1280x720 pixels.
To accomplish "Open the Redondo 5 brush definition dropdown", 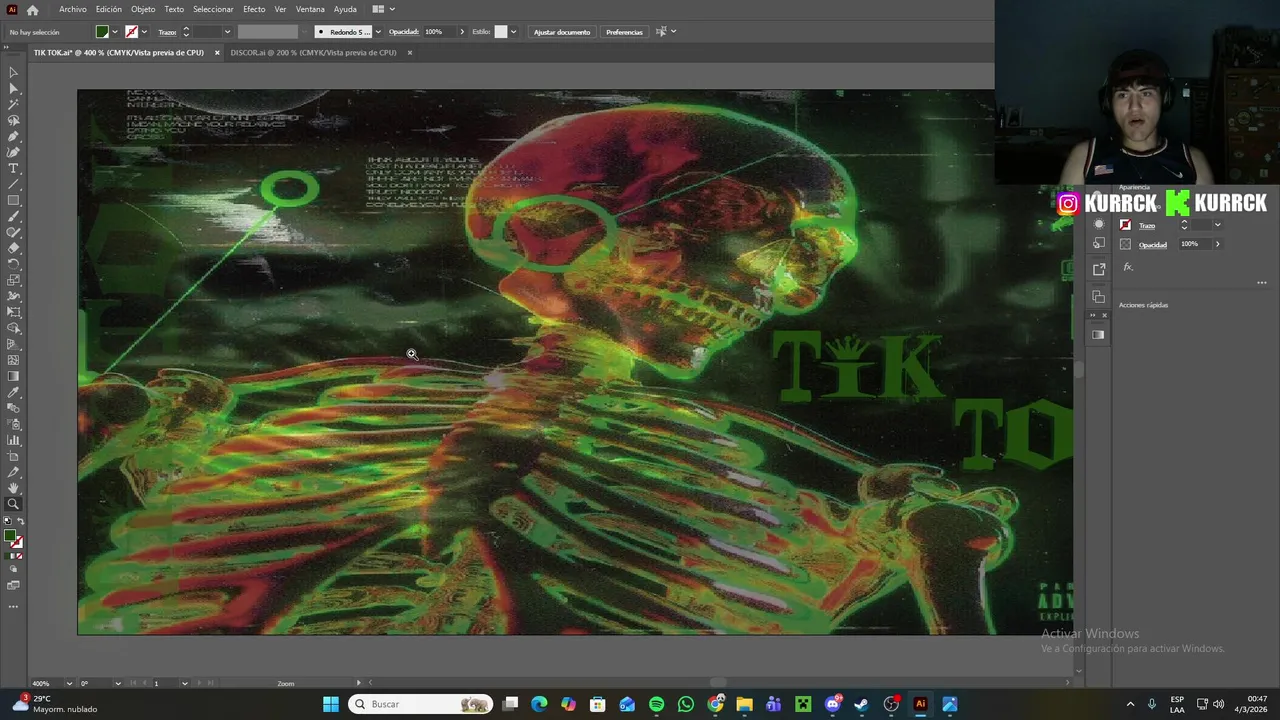I will 377,32.
